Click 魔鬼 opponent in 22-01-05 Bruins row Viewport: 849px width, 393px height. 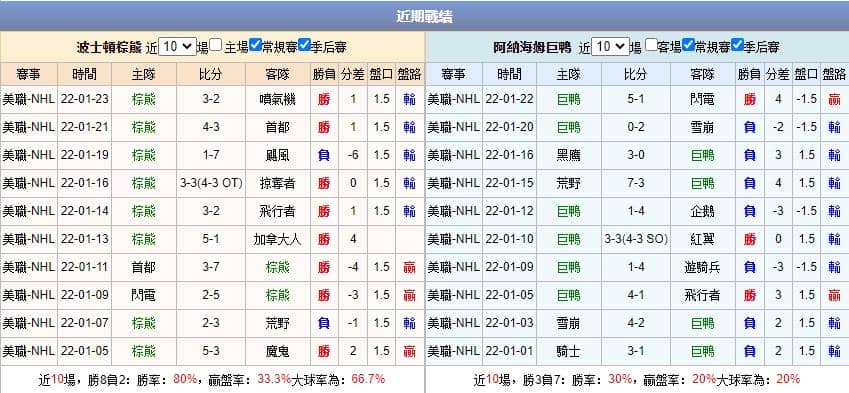tap(278, 352)
